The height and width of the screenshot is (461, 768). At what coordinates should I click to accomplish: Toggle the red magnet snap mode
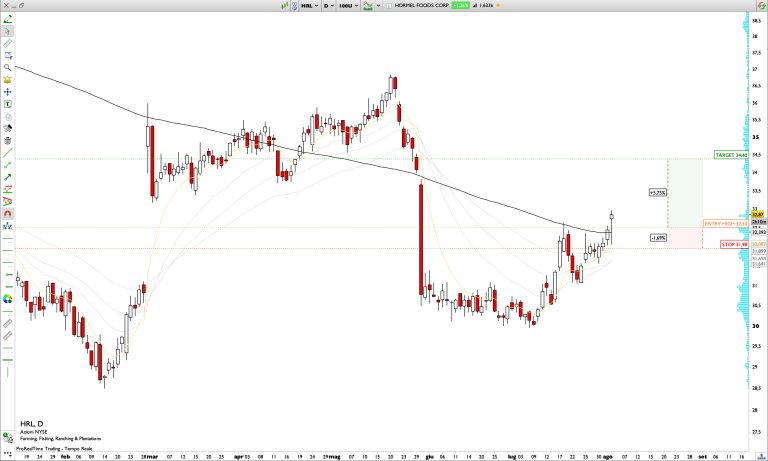click(x=8, y=213)
